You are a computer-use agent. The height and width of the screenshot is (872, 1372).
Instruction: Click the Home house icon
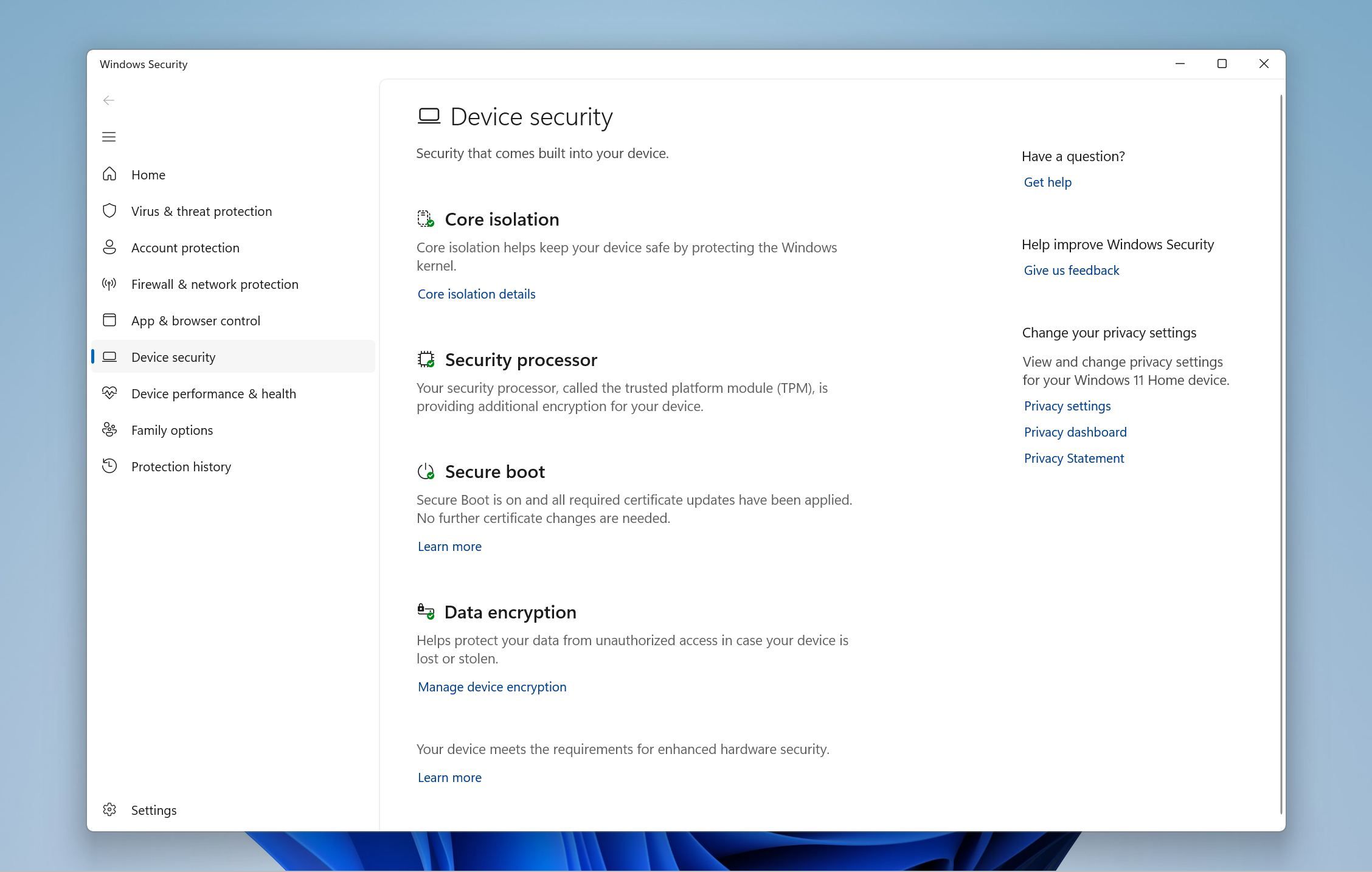click(x=109, y=174)
